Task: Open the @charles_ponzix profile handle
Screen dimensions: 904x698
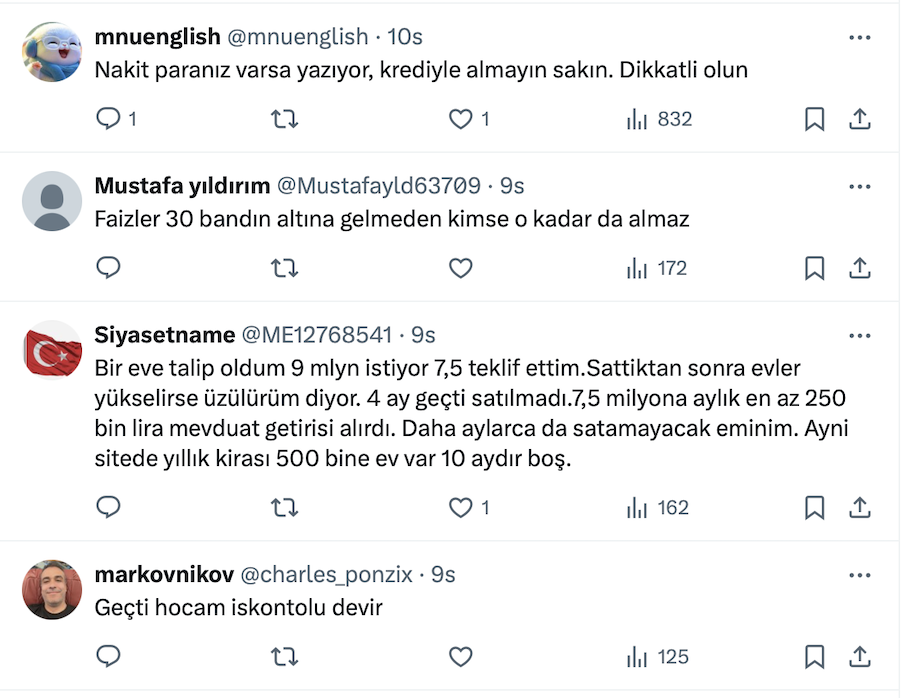Action: click(326, 575)
